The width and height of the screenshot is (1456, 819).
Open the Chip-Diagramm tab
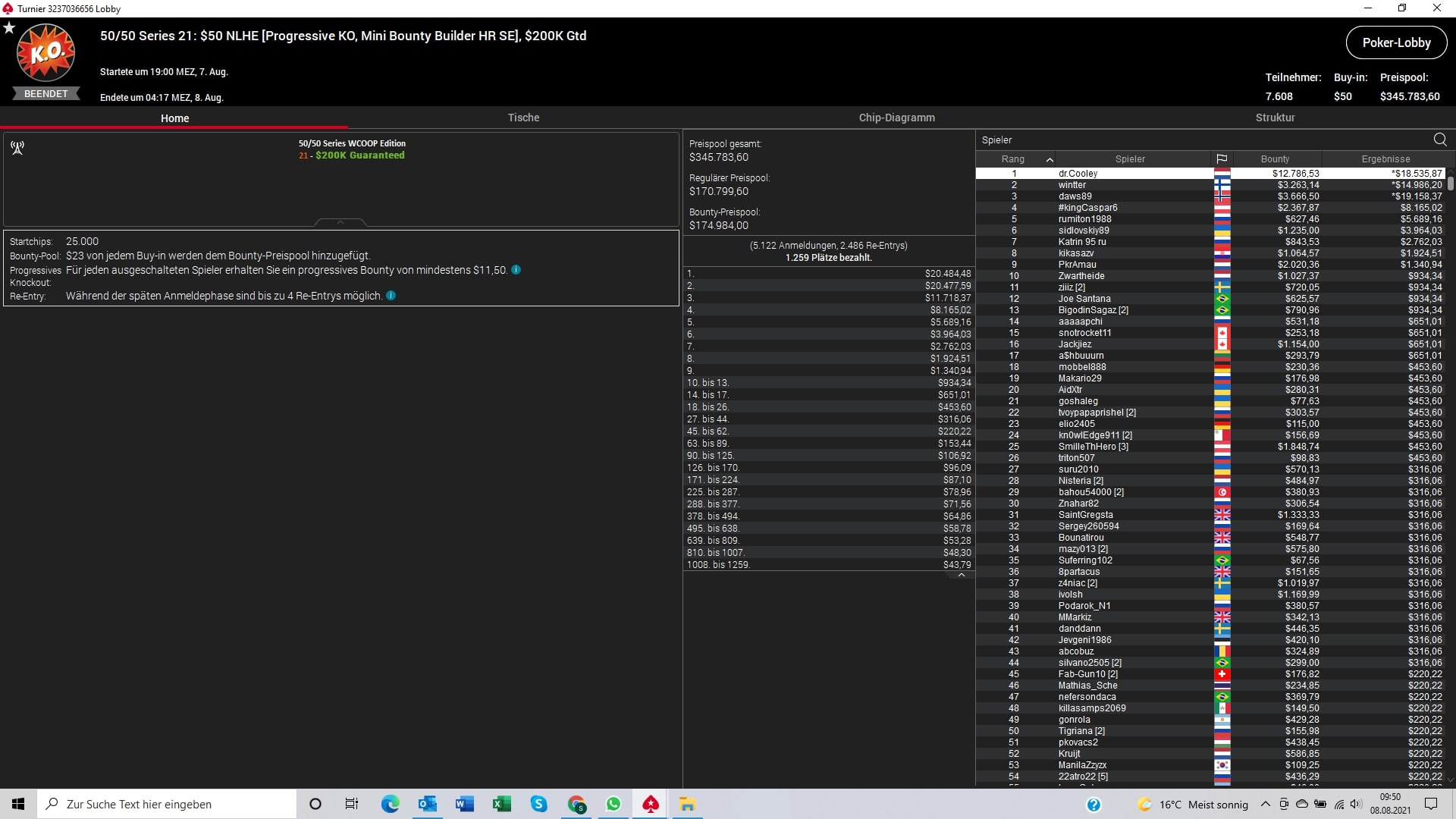(896, 118)
